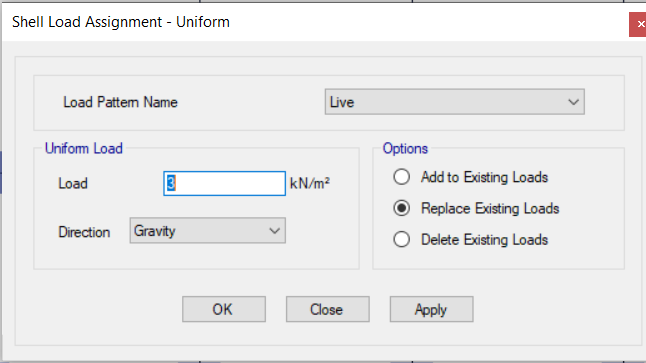
Task: Open the Load Pattern Name dropdown
Action: pos(454,102)
